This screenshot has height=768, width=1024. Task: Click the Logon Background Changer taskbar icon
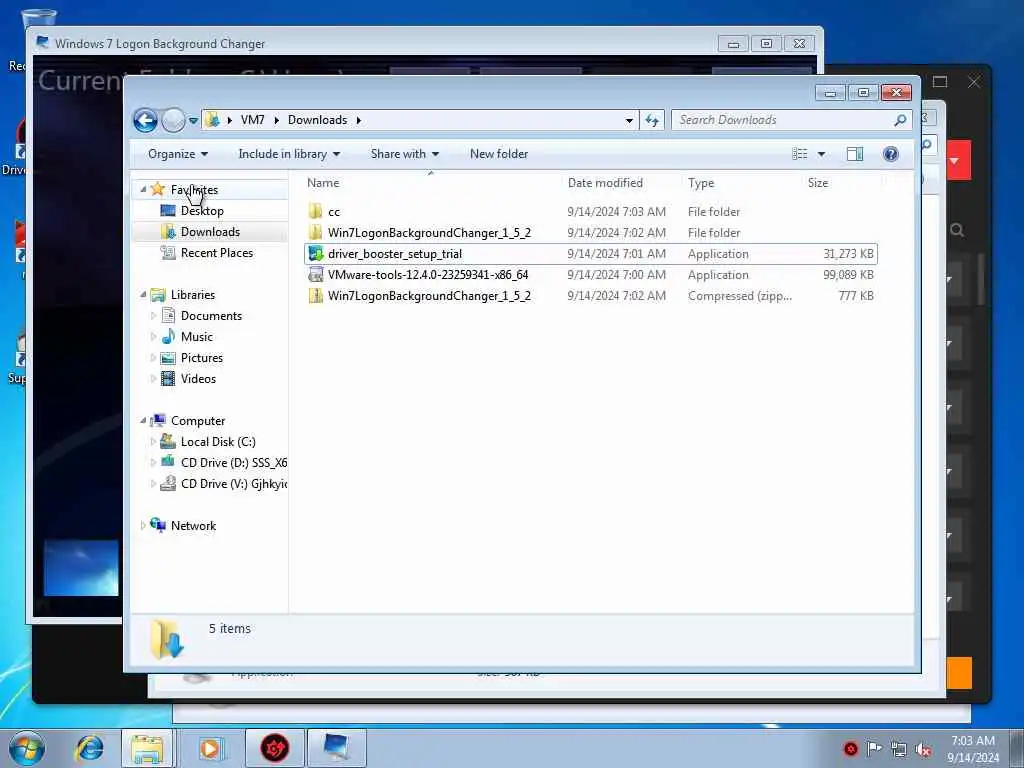point(336,748)
